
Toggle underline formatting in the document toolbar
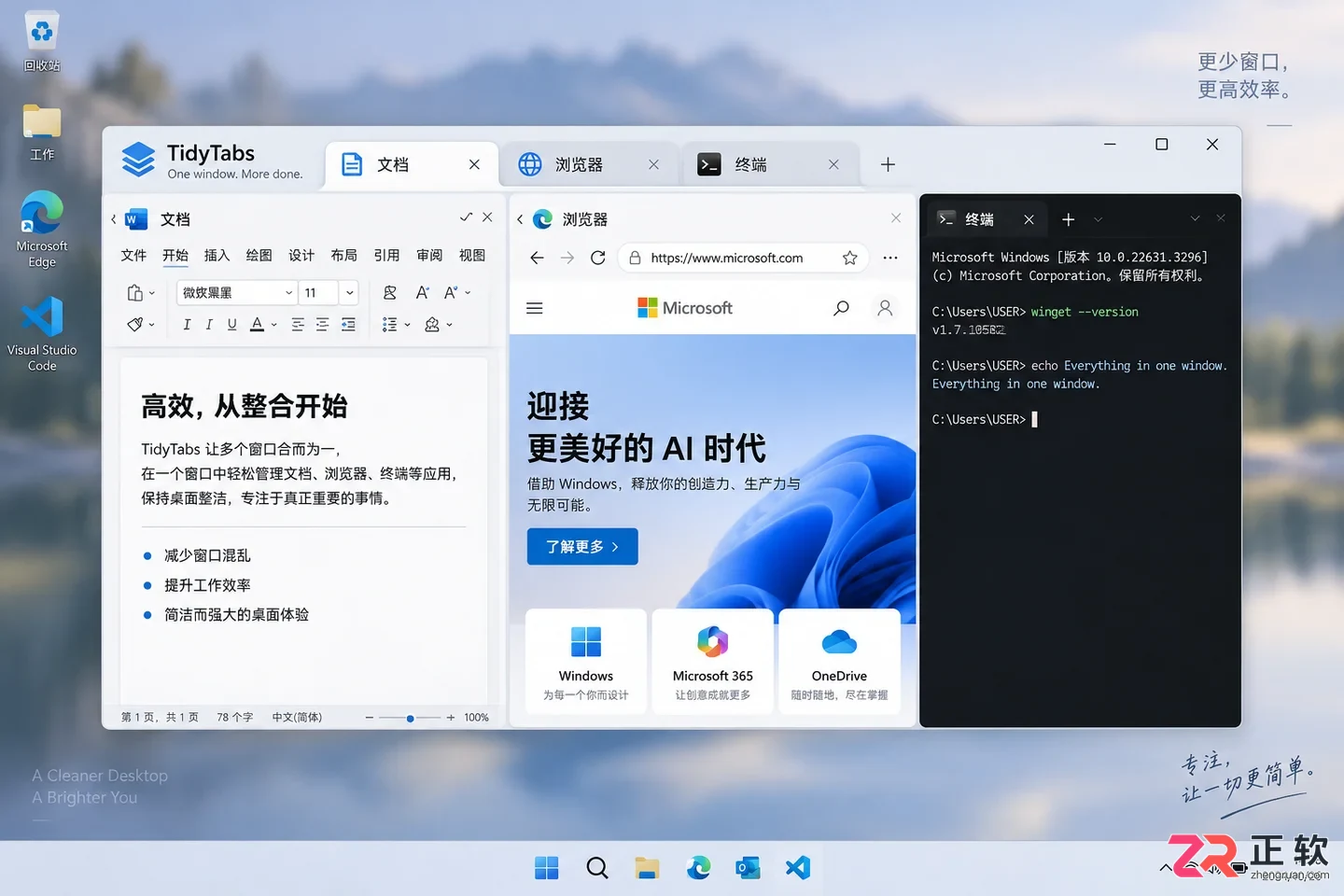(231, 325)
